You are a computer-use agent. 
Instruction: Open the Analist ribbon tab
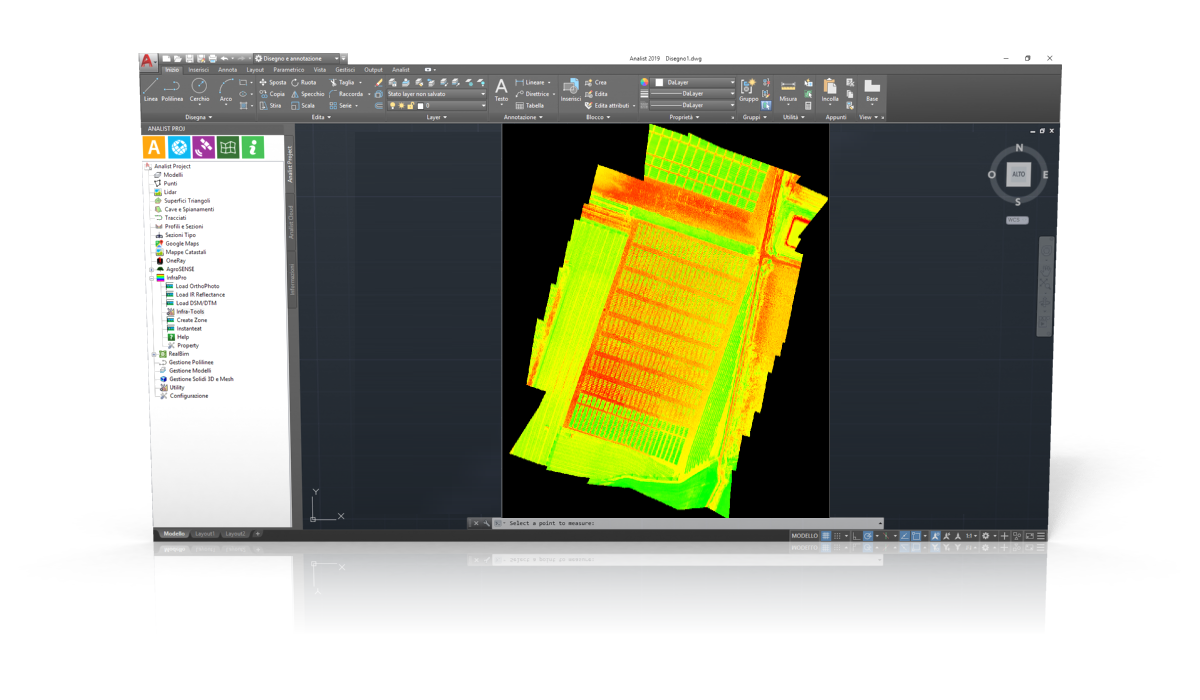[x=401, y=70]
